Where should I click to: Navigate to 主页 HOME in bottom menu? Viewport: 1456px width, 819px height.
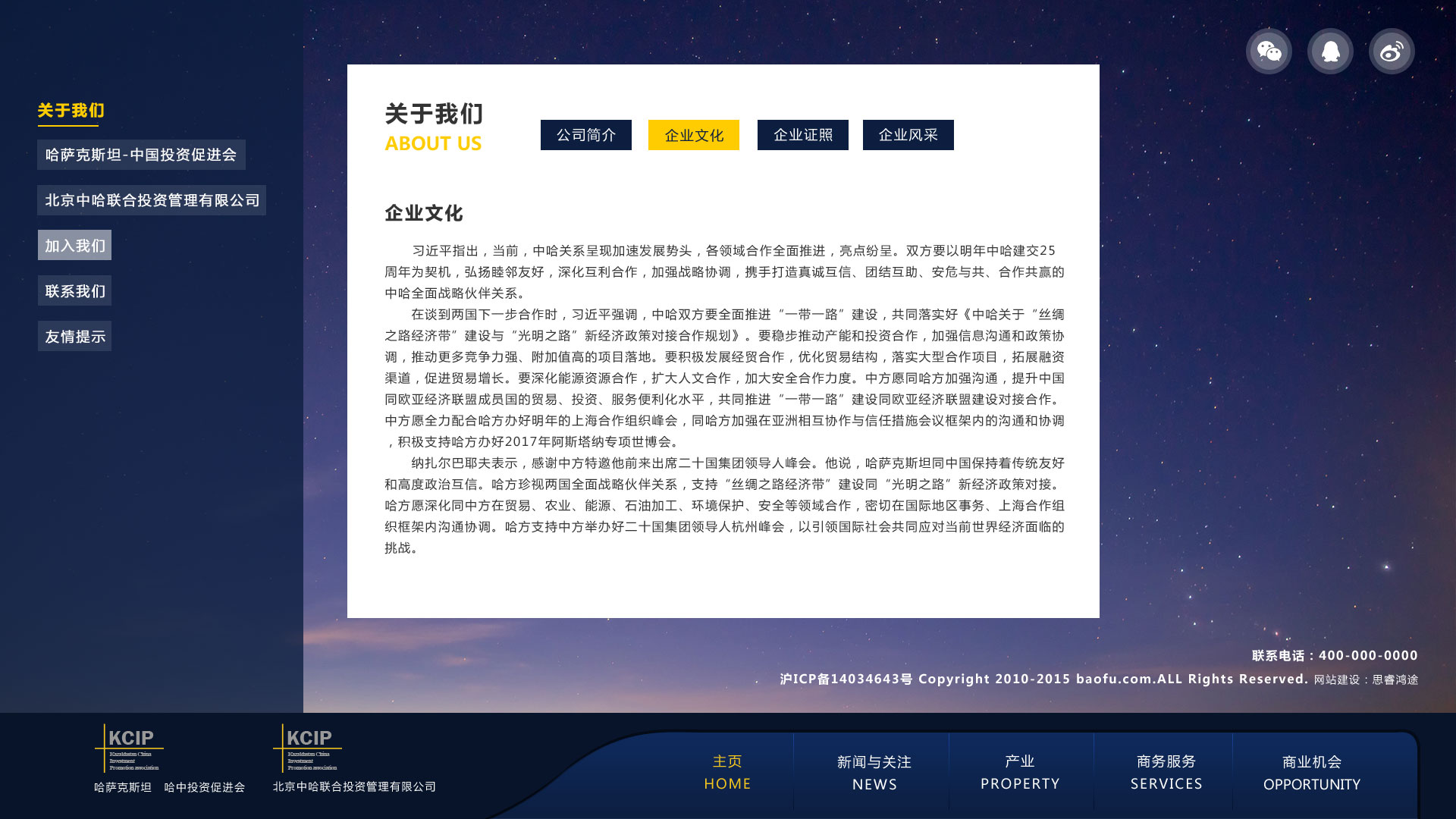(727, 772)
